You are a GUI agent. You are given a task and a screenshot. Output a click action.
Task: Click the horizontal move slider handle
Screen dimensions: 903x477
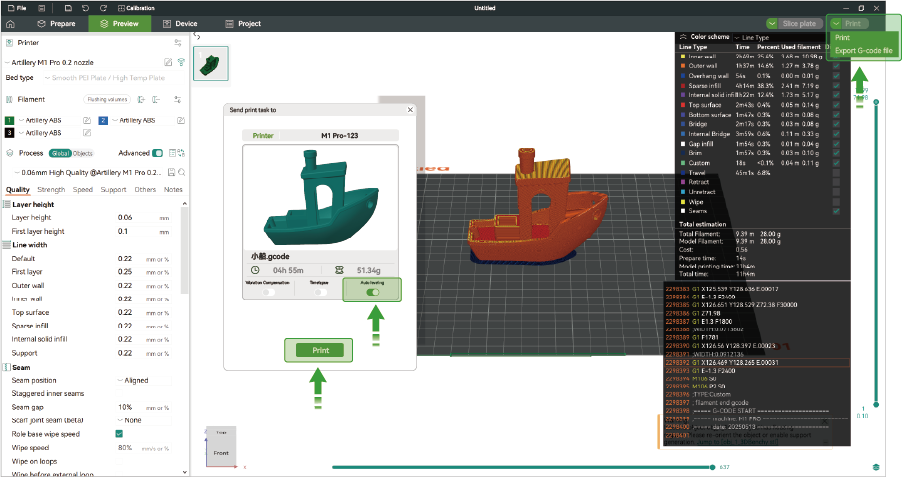(x=712, y=467)
